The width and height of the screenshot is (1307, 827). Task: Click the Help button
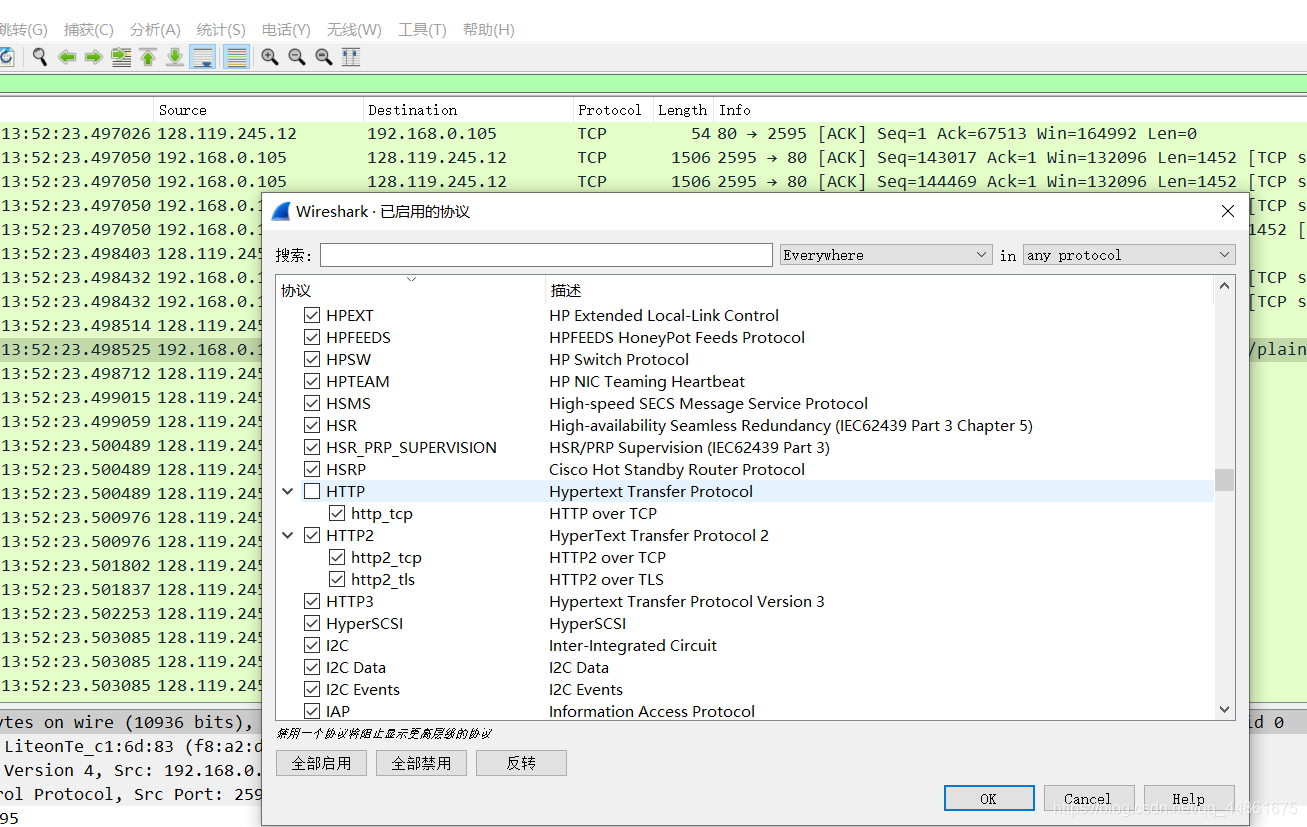point(1189,798)
